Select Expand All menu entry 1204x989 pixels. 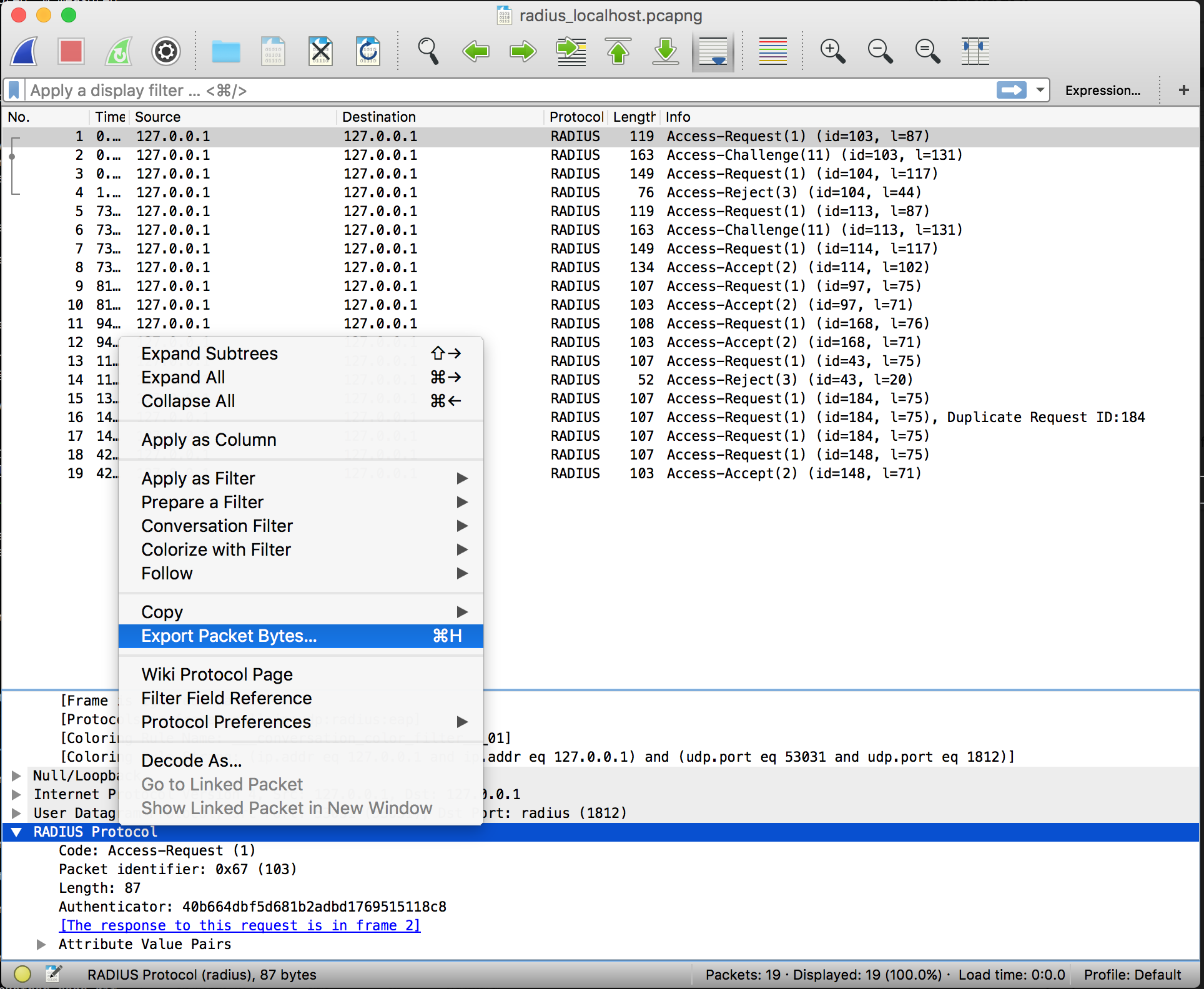(301, 377)
